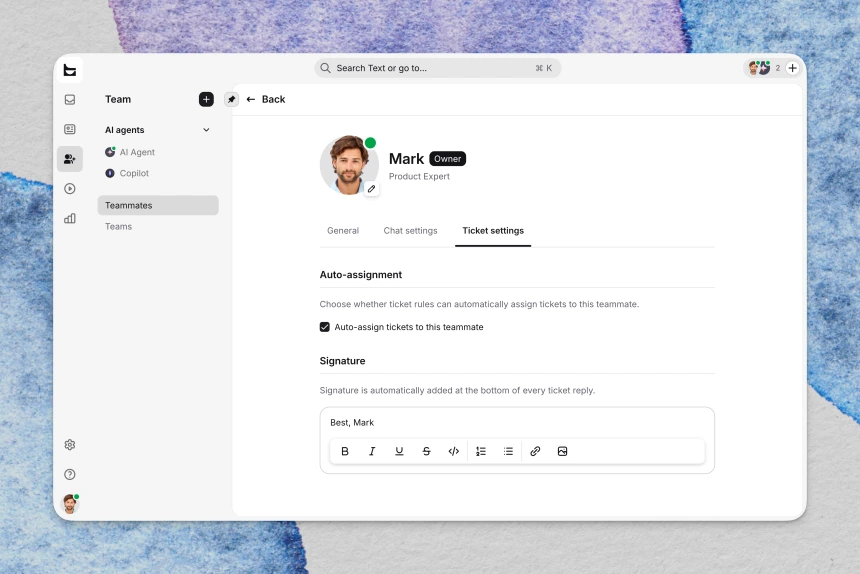Click the 'Signature' section heading
The image size is (860, 574).
tap(342, 361)
